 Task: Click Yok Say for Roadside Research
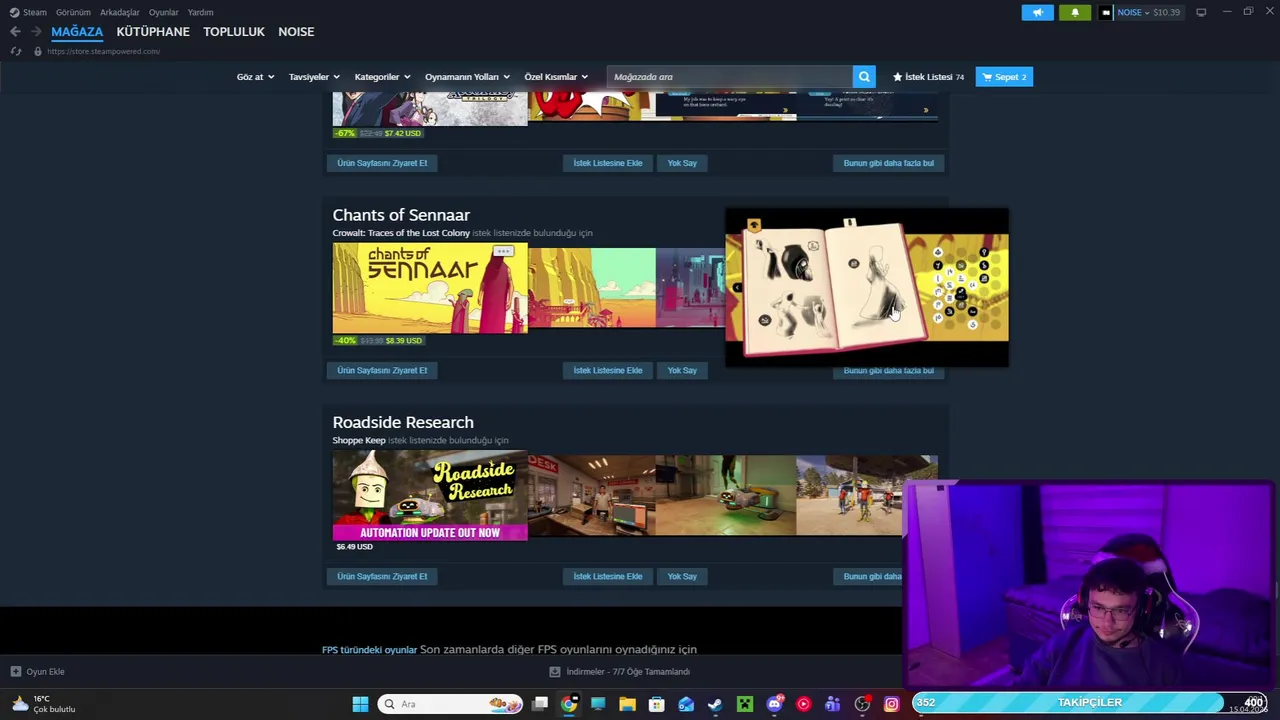pos(682,576)
